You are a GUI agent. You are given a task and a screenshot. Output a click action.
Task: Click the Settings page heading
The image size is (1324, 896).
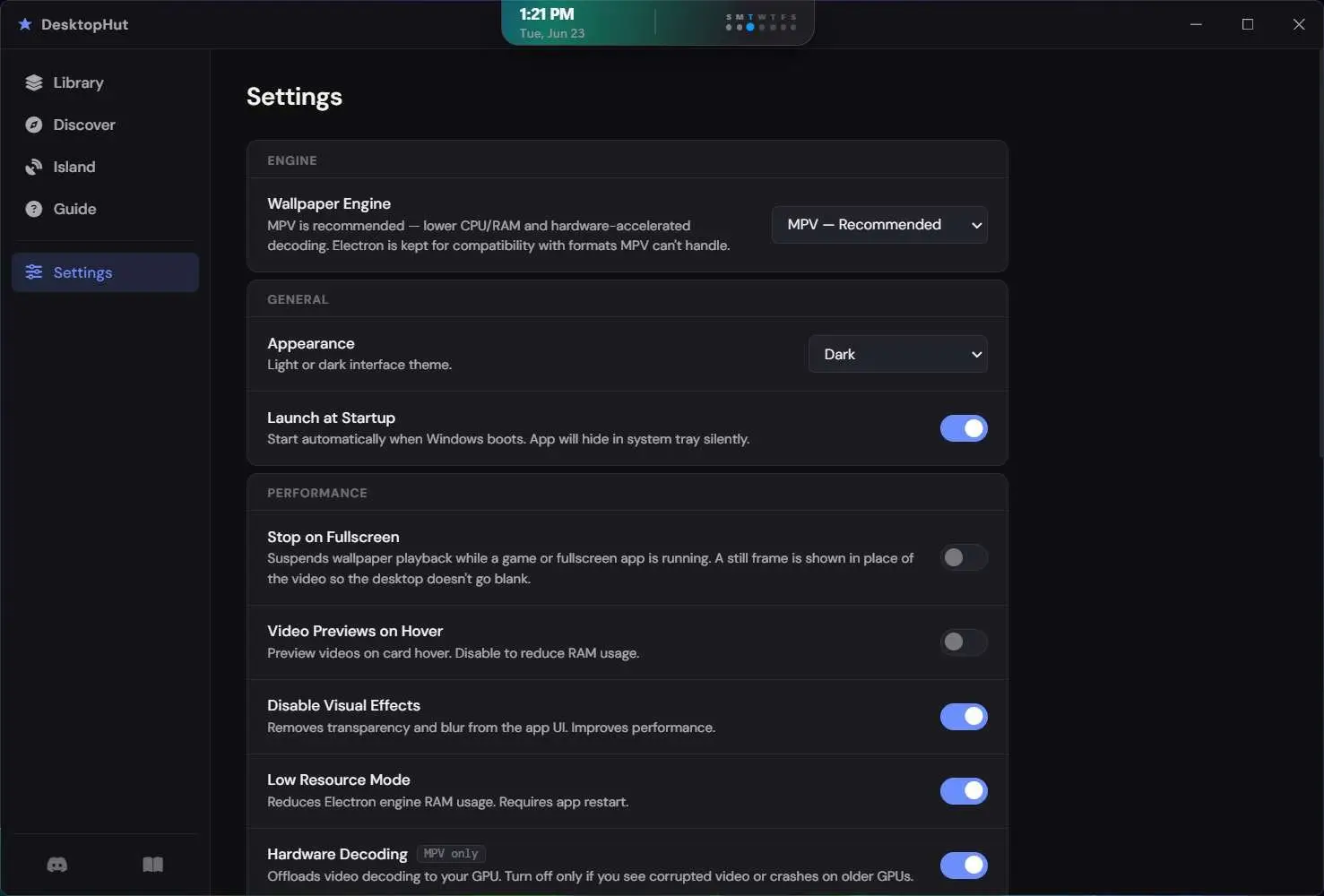tap(294, 97)
